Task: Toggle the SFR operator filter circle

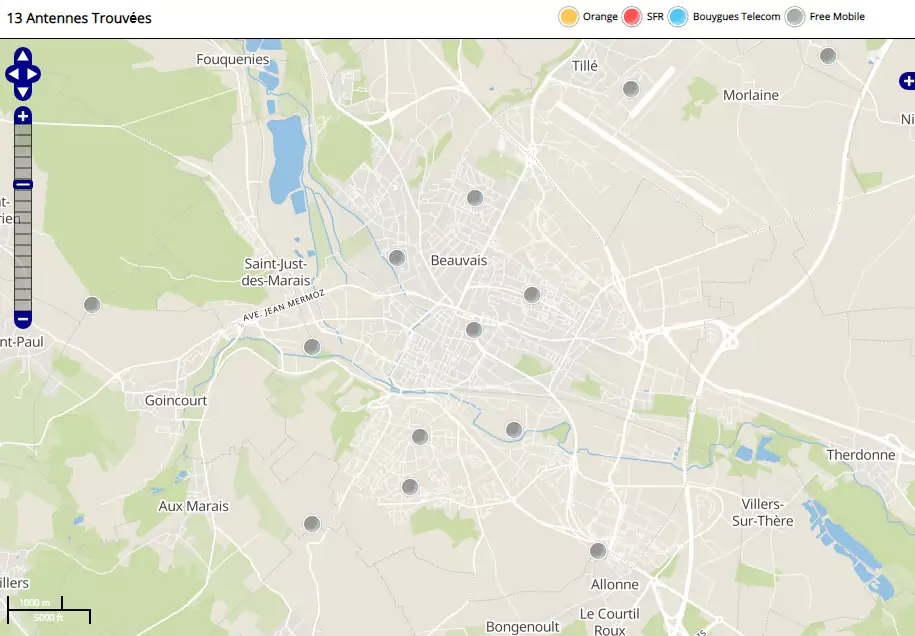Action: click(x=631, y=17)
